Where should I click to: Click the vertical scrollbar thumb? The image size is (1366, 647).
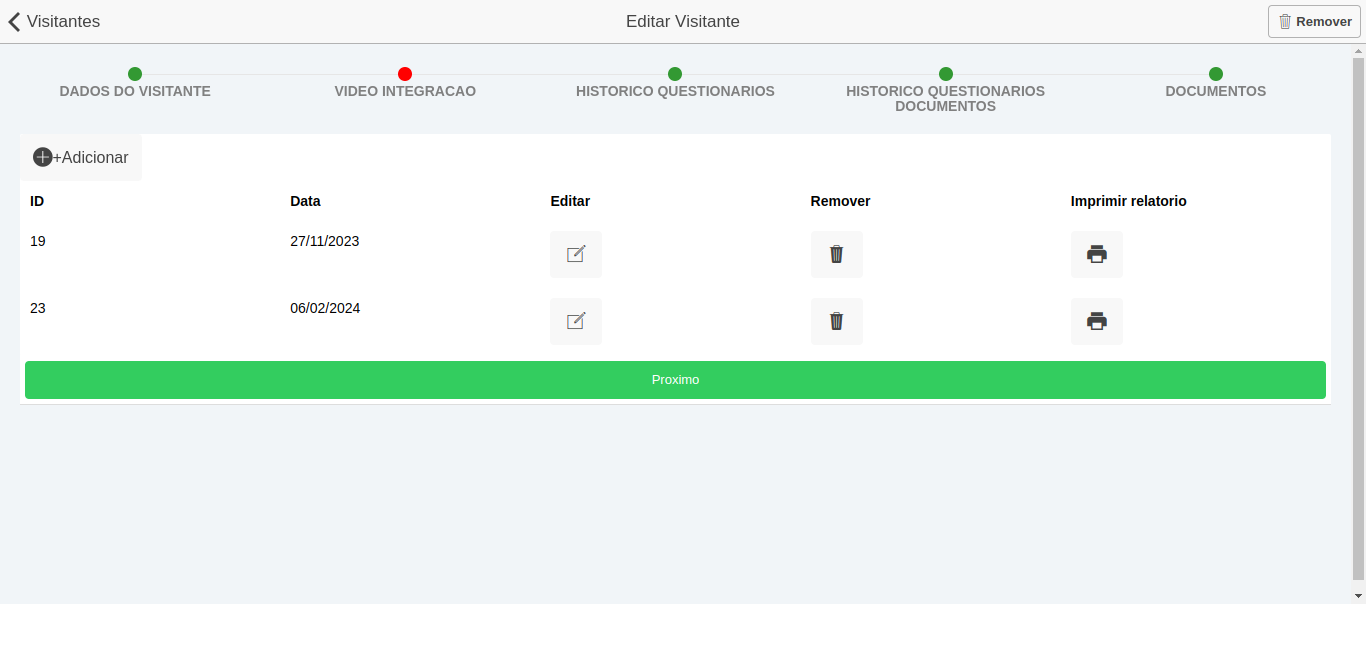[1358, 320]
